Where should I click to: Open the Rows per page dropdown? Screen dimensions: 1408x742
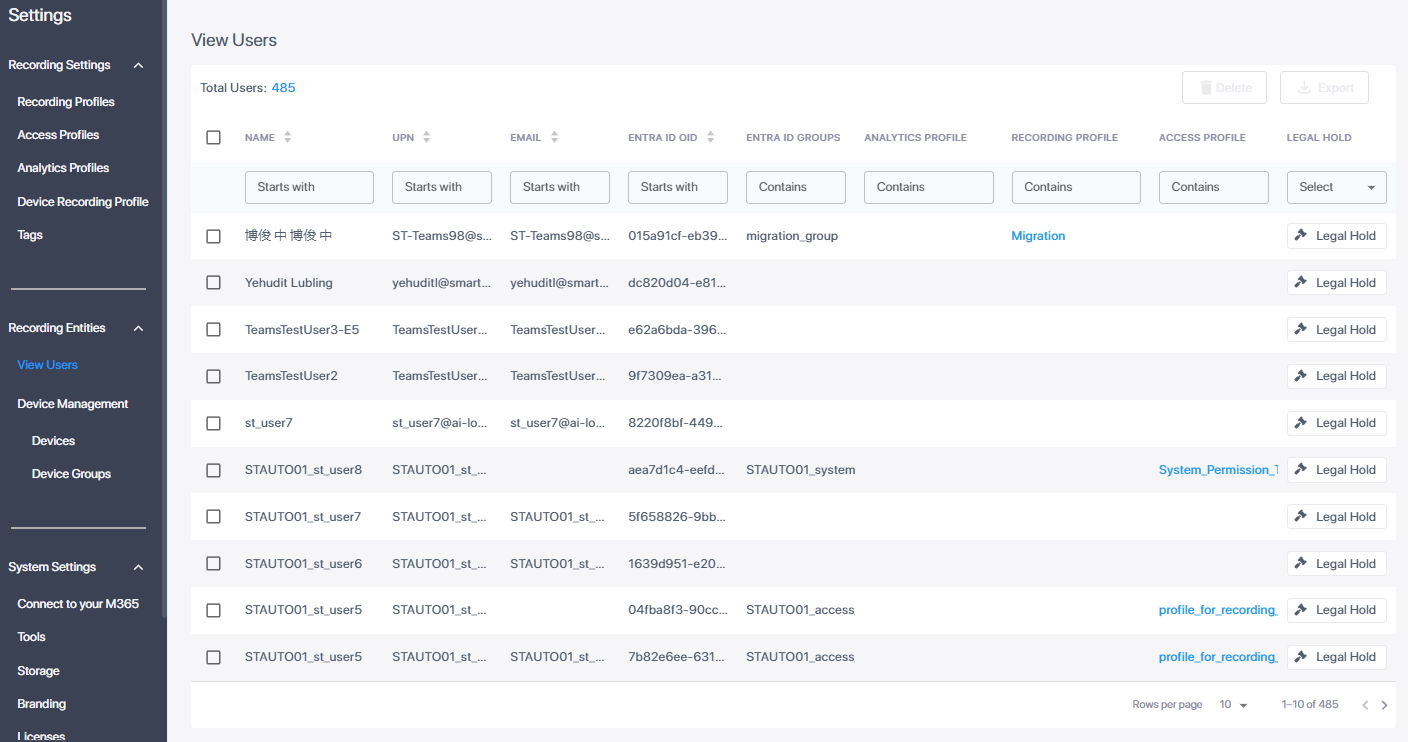(x=1233, y=705)
